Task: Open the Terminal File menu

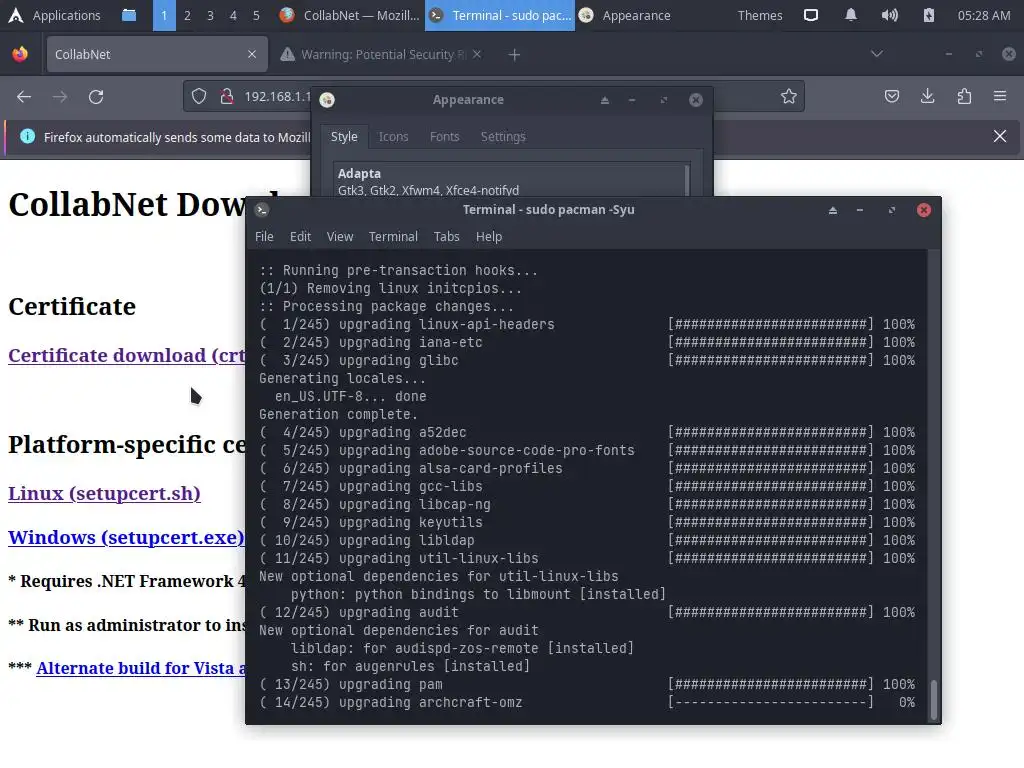Action: [x=264, y=236]
